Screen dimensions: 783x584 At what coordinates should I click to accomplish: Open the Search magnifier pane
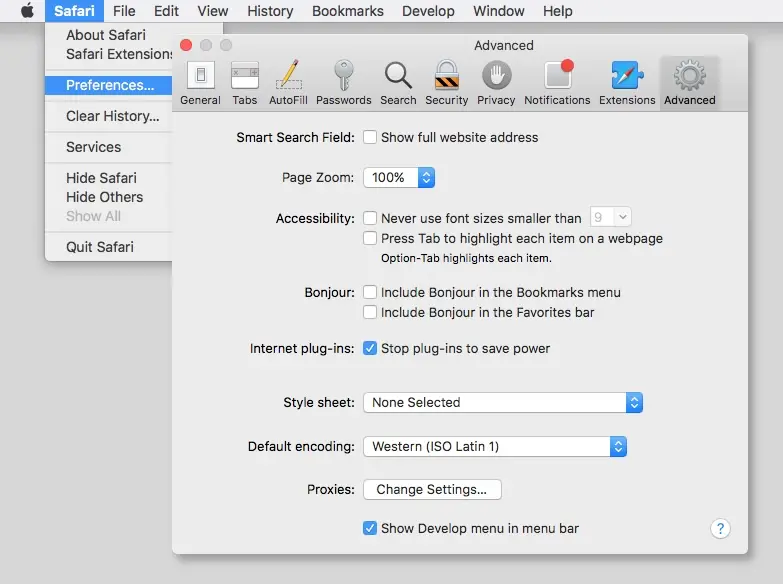[398, 83]
